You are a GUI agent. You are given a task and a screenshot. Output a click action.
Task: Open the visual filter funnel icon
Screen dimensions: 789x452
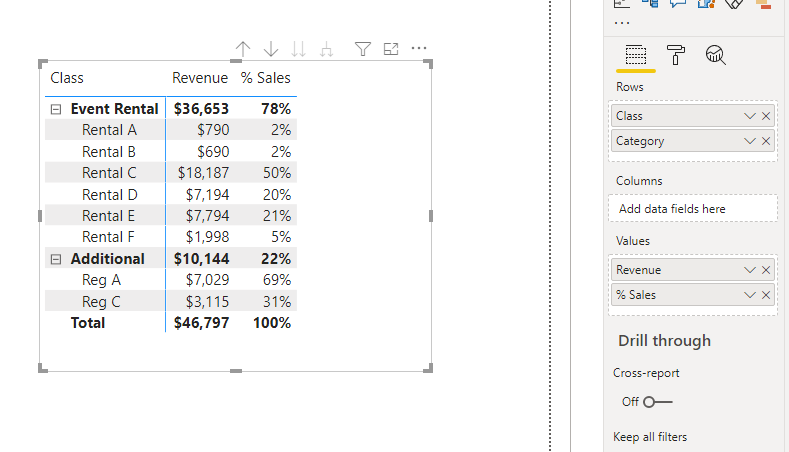(363, 49)
